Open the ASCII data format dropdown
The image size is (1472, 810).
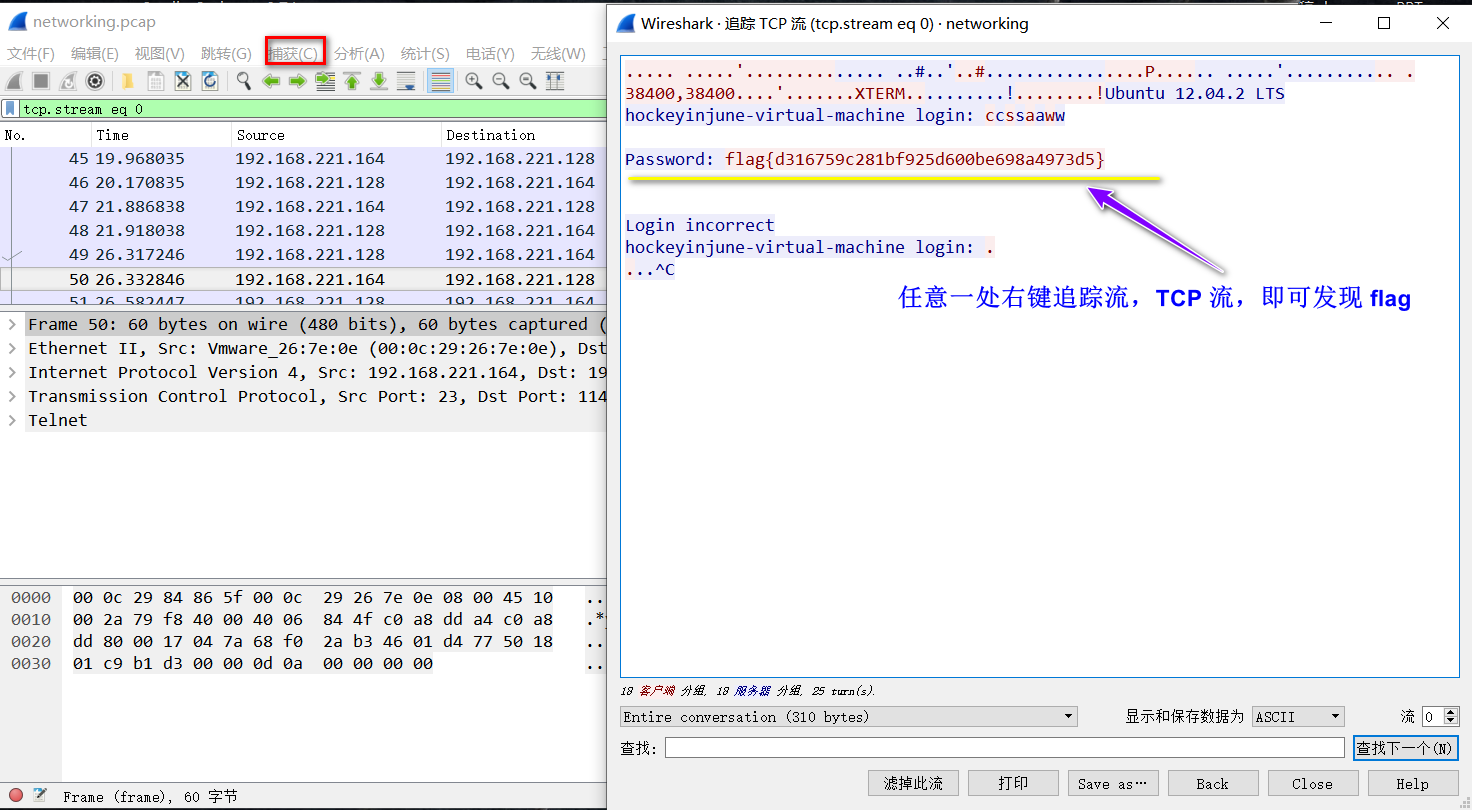tap(1298, 717)
